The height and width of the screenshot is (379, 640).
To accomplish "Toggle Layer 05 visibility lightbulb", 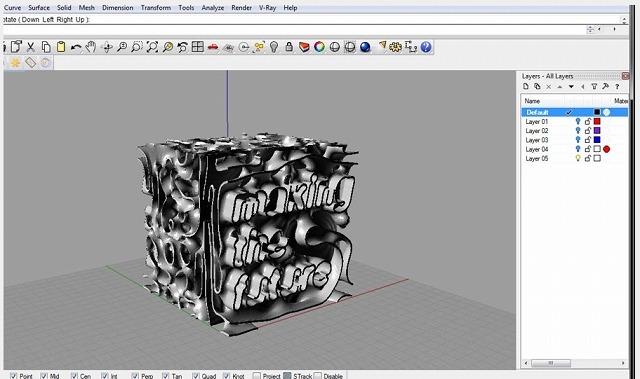I will coord(578,158).
